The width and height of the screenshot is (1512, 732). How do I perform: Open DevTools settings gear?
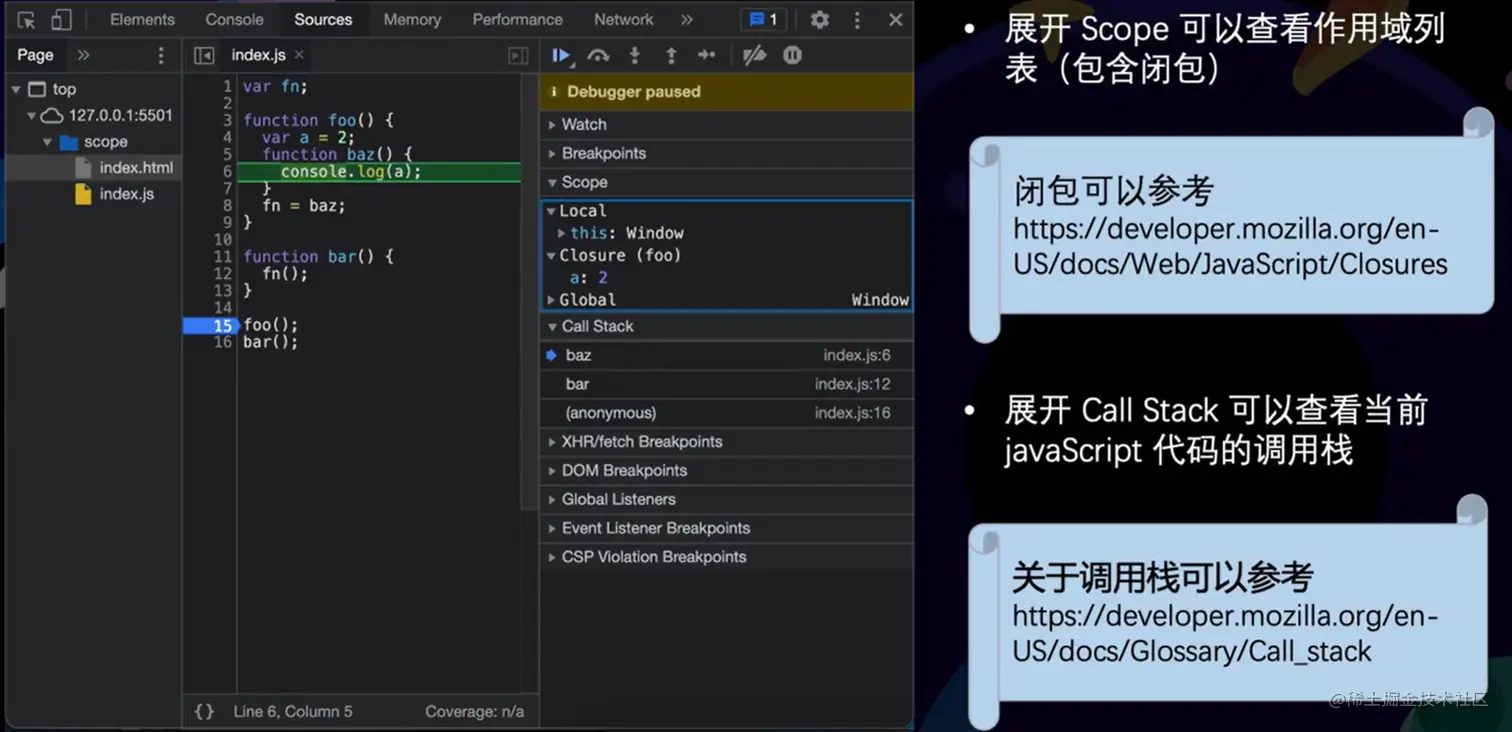click(820, 18)
